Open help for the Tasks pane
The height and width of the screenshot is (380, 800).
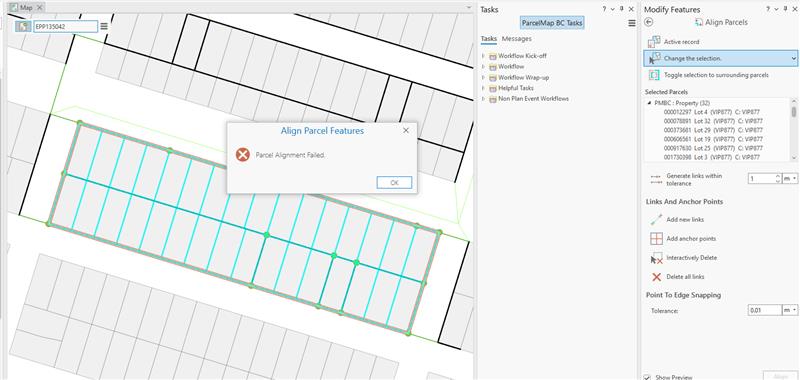click(604, 9)
